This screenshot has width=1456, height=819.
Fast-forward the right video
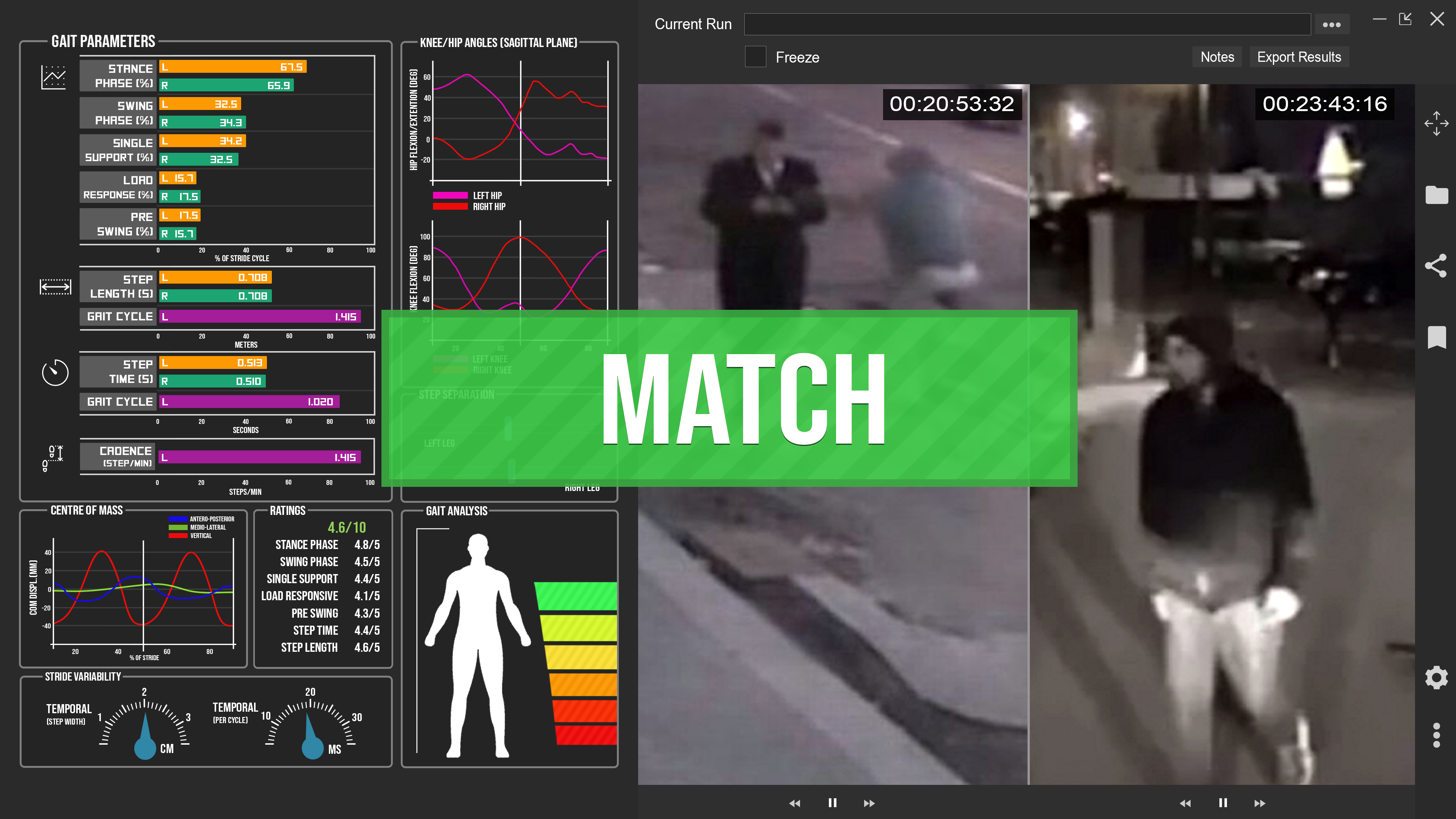[1260, 803]
